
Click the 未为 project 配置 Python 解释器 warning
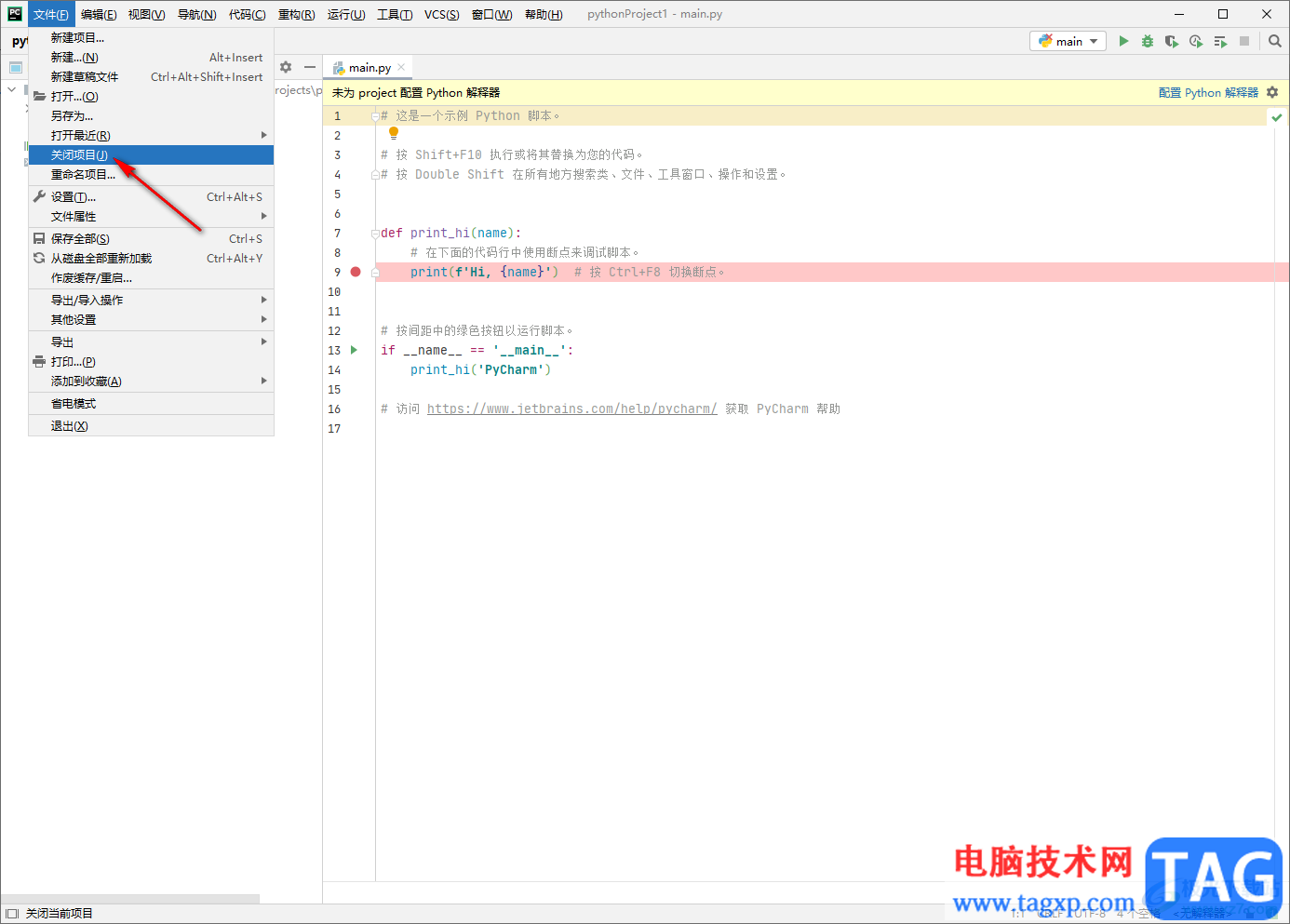tap(416, 92)
